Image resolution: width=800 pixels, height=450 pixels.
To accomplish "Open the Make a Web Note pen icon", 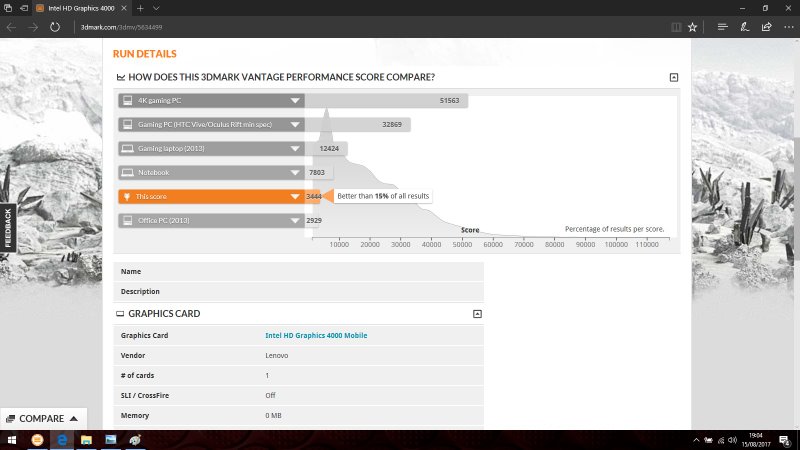I will click(x=744, y=27).
